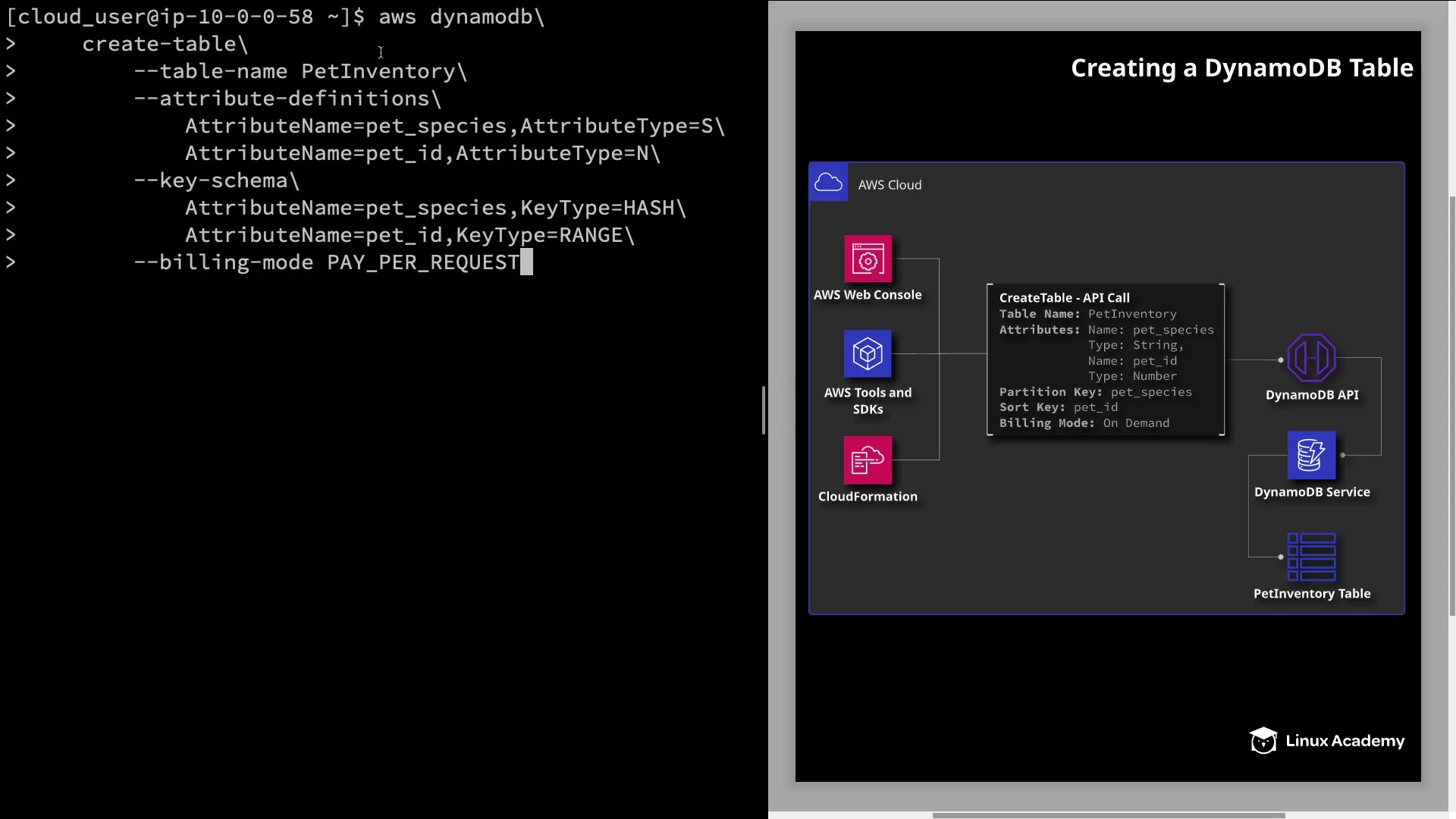The width and height of the screenshot is (1456, 819).
Task: Click the AWS Cloud icon
Action: tap(828, 182)
